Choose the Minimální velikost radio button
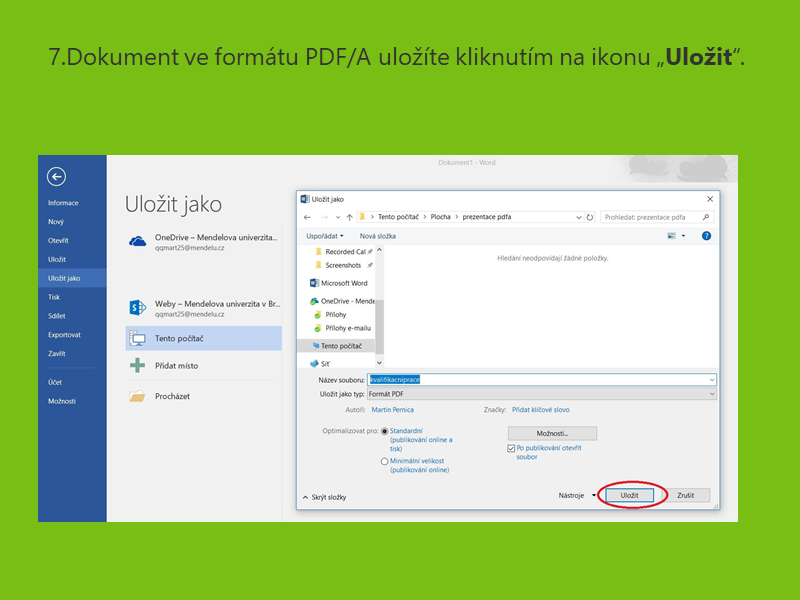The image size is (800, 600). [x=385, y=461]
